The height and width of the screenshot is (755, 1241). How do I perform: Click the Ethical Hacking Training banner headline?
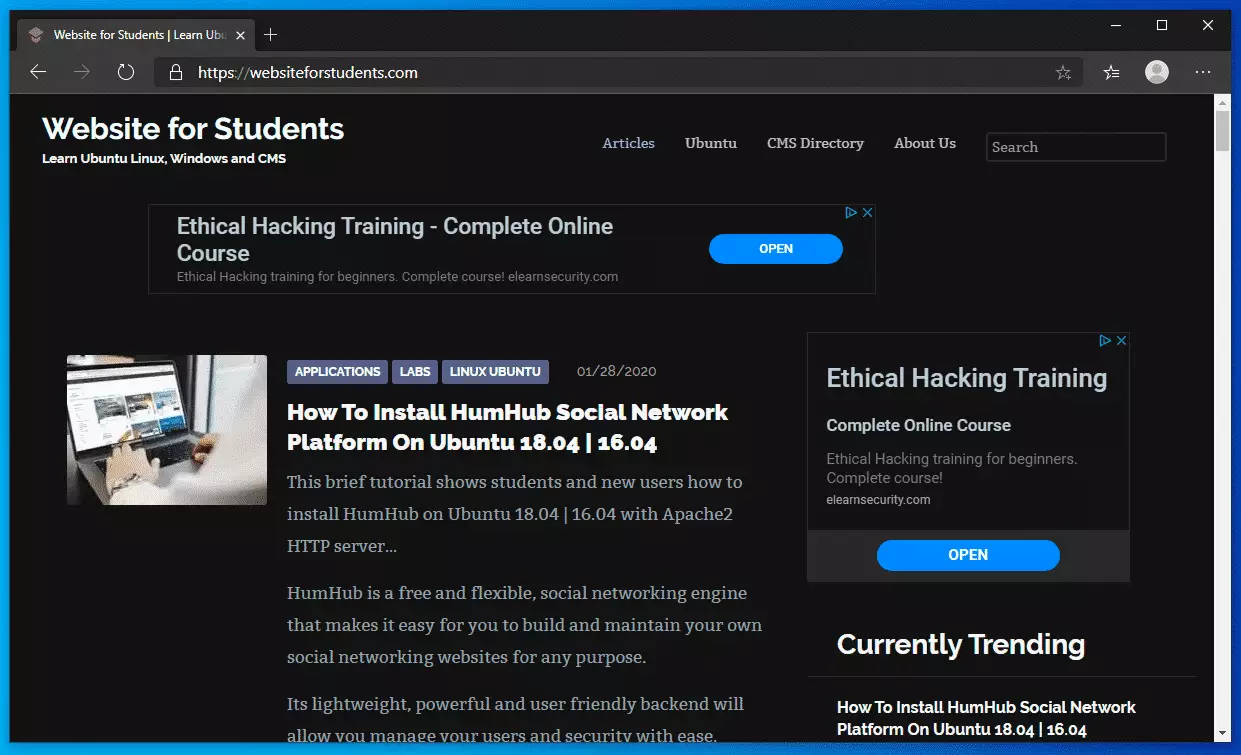[395, 239]
